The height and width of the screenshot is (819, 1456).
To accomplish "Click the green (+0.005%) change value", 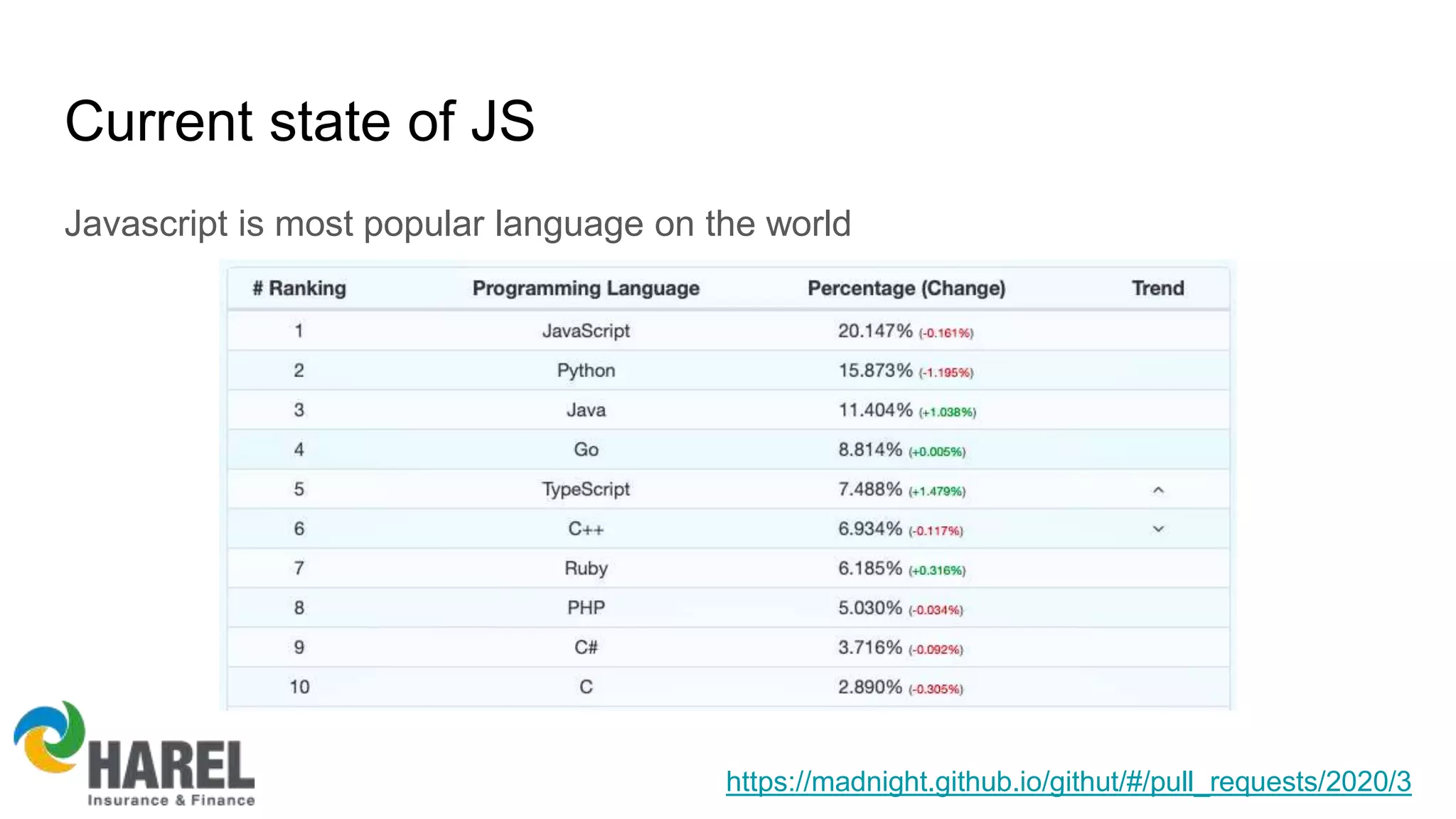I will [937, 452].
